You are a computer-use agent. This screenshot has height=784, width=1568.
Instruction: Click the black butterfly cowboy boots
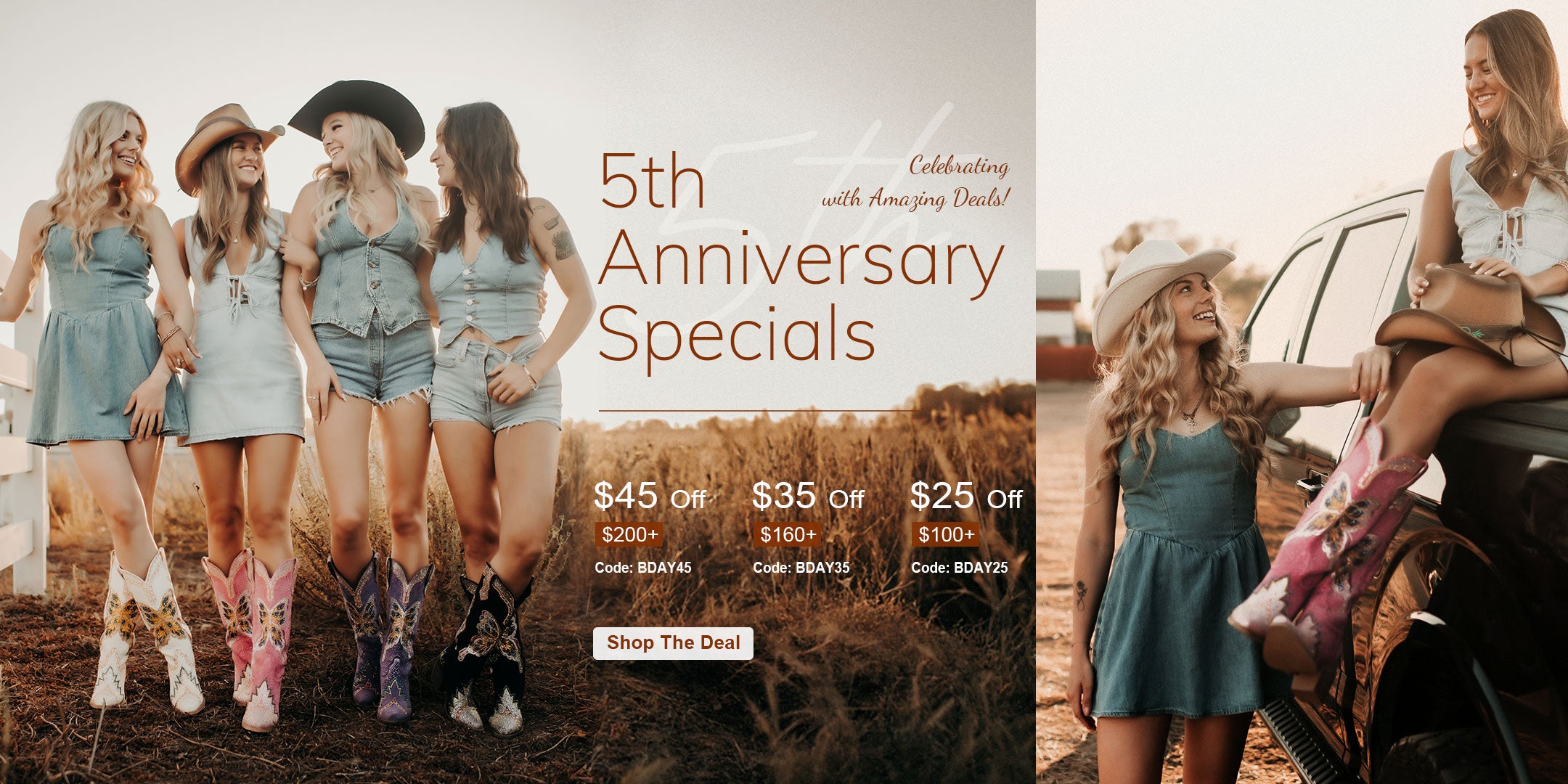484,648
